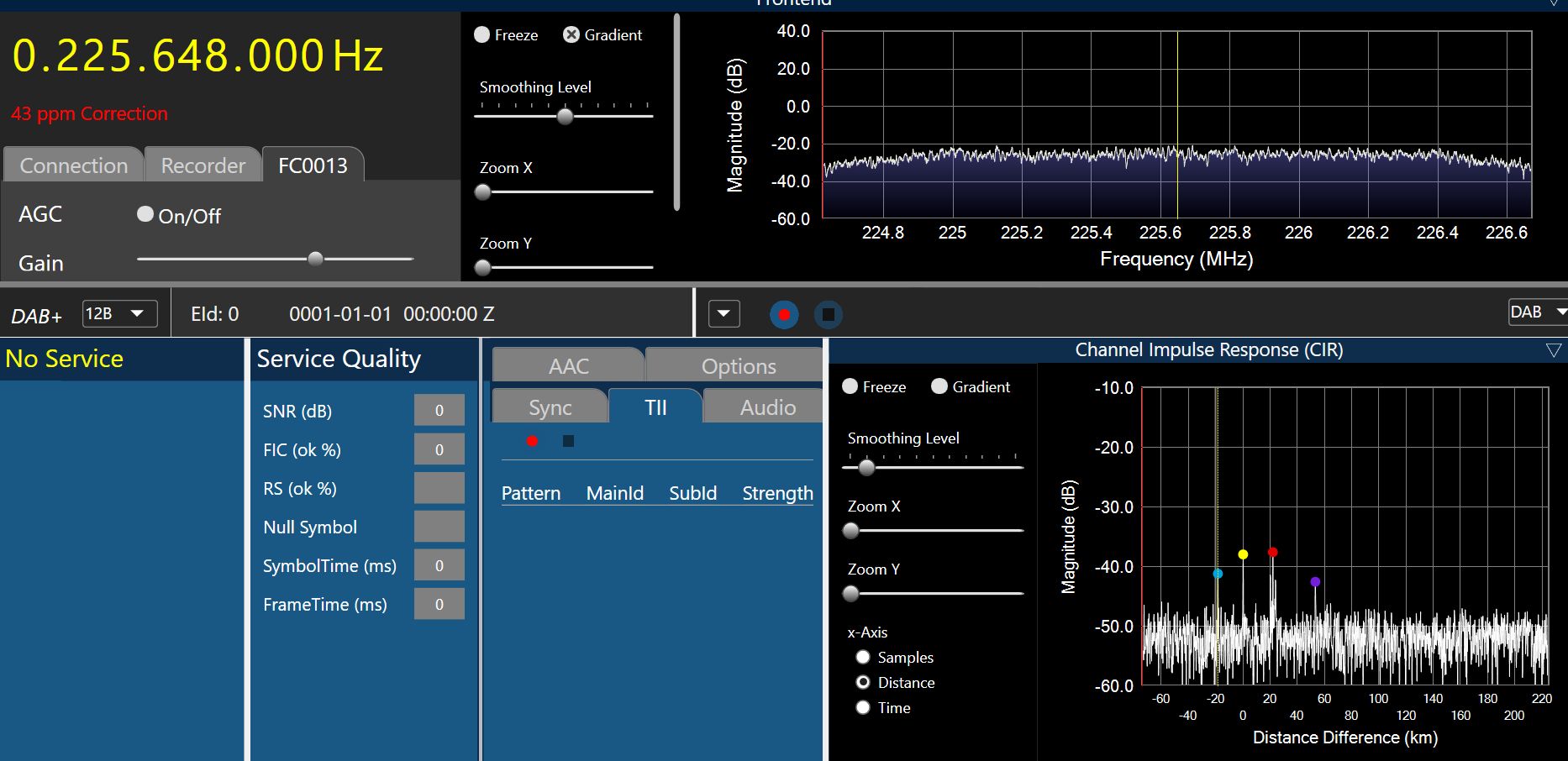Click the red marker in CIR plot
The width and height of the screenshot is (1568, 761).
pos(1272,552)
